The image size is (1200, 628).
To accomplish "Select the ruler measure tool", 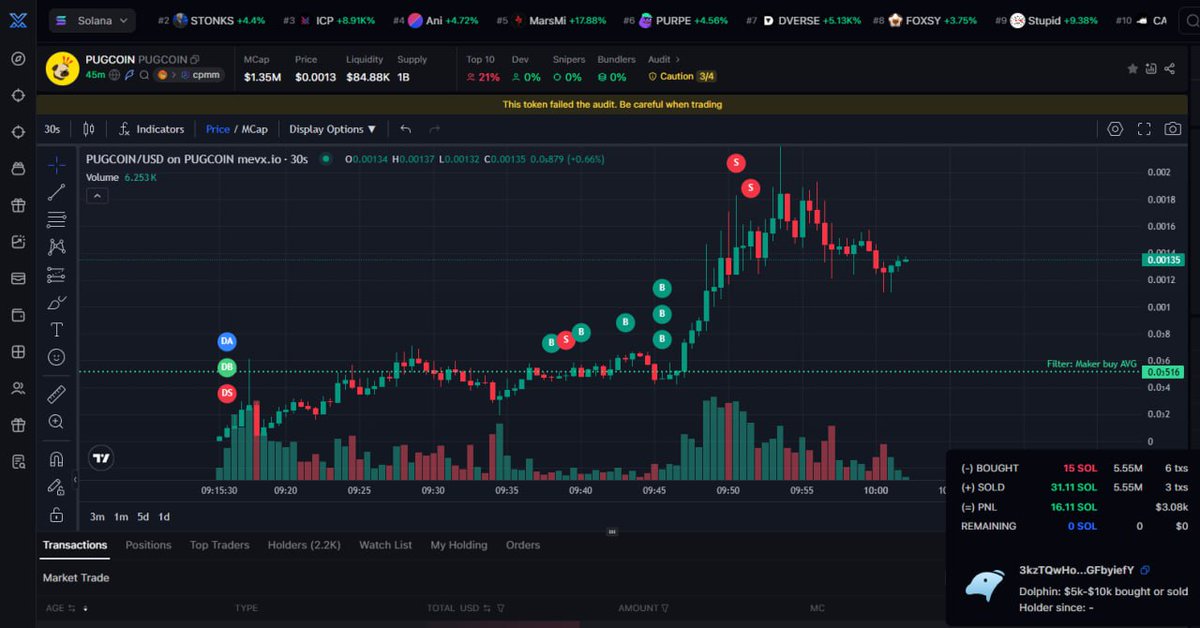I will 57,394.
